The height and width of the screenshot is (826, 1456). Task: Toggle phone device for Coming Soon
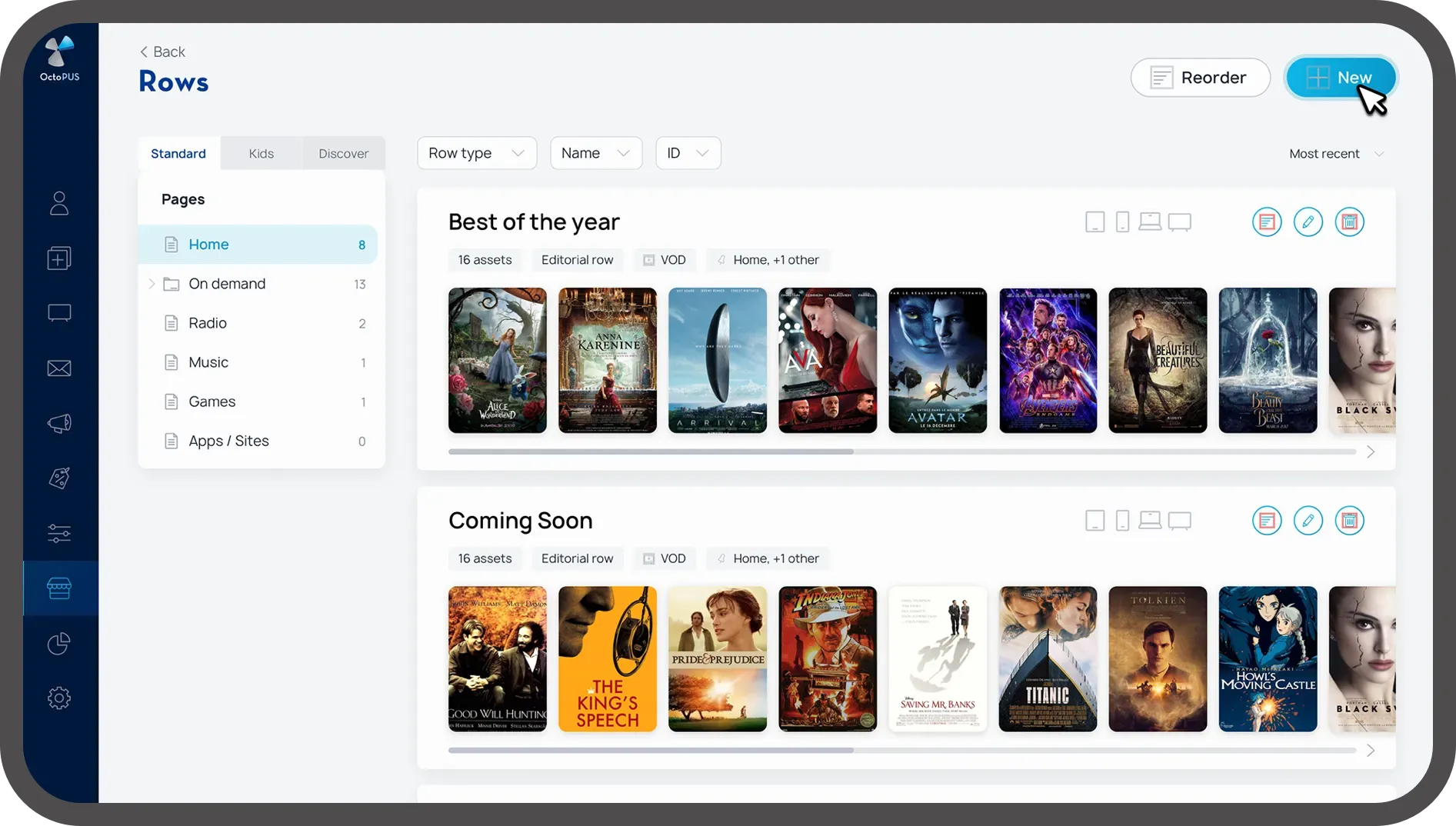[1123, 521]
